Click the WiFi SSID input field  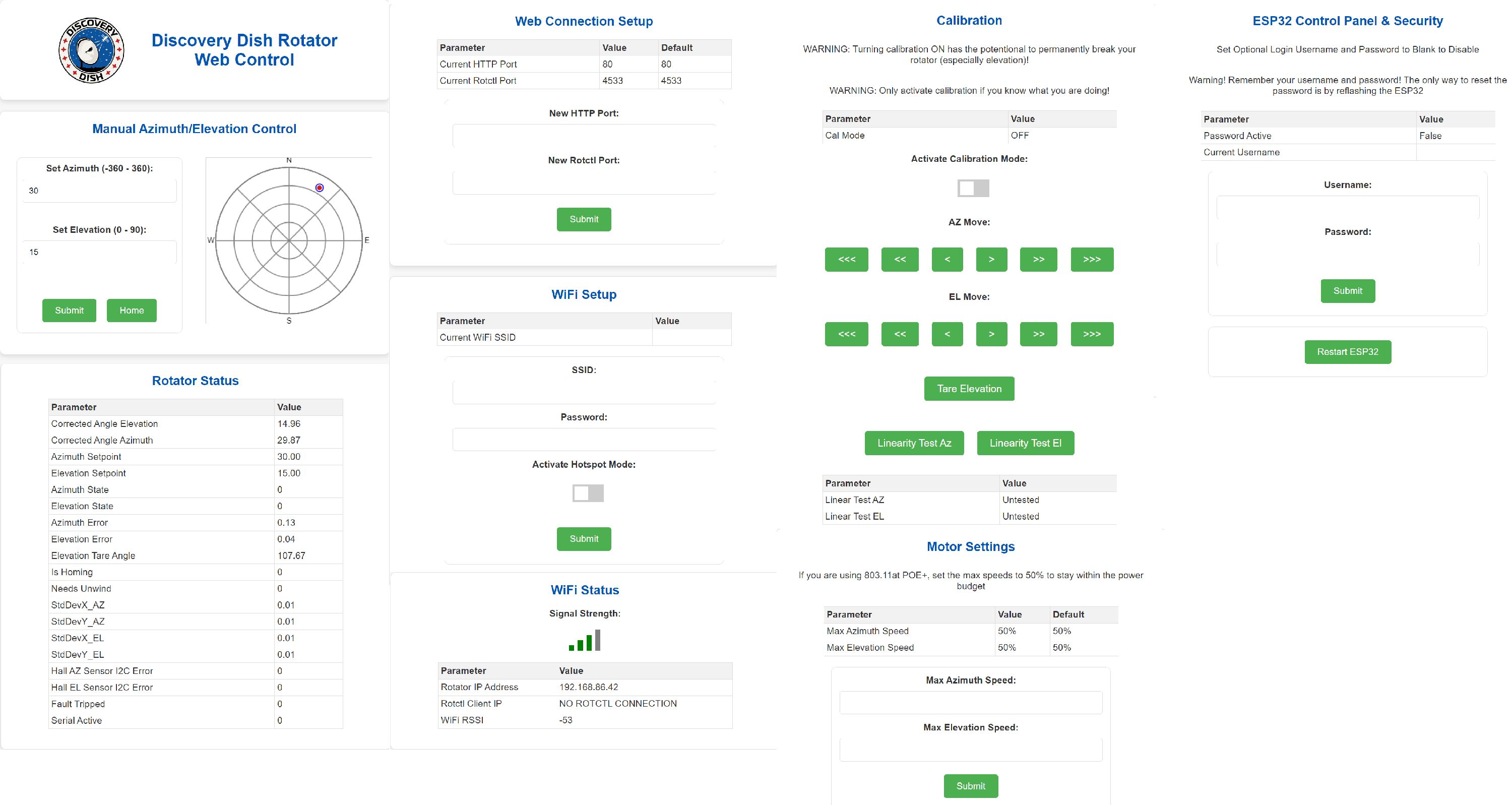click(584, 393)
